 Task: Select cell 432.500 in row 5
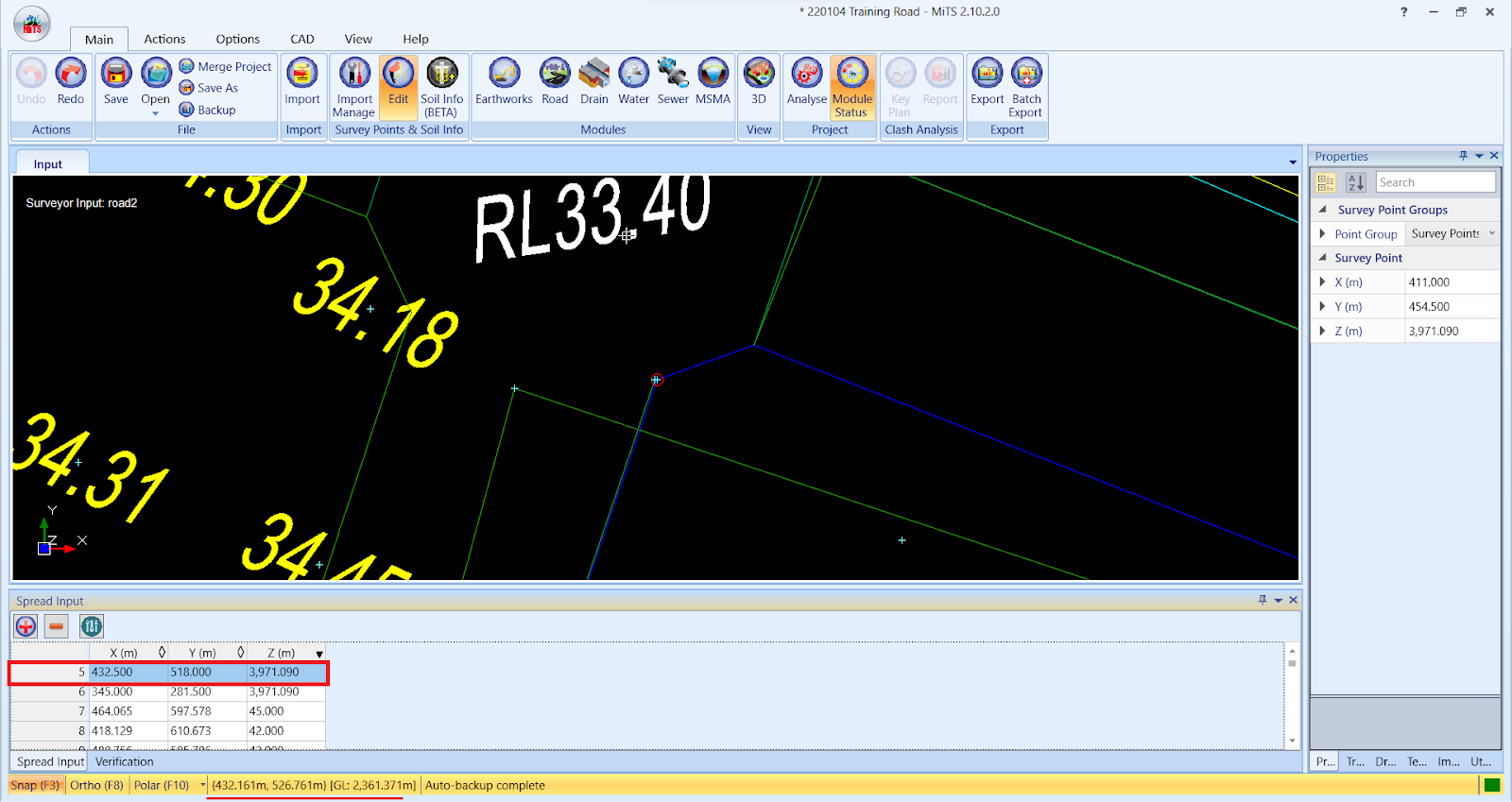coord(129,673)
